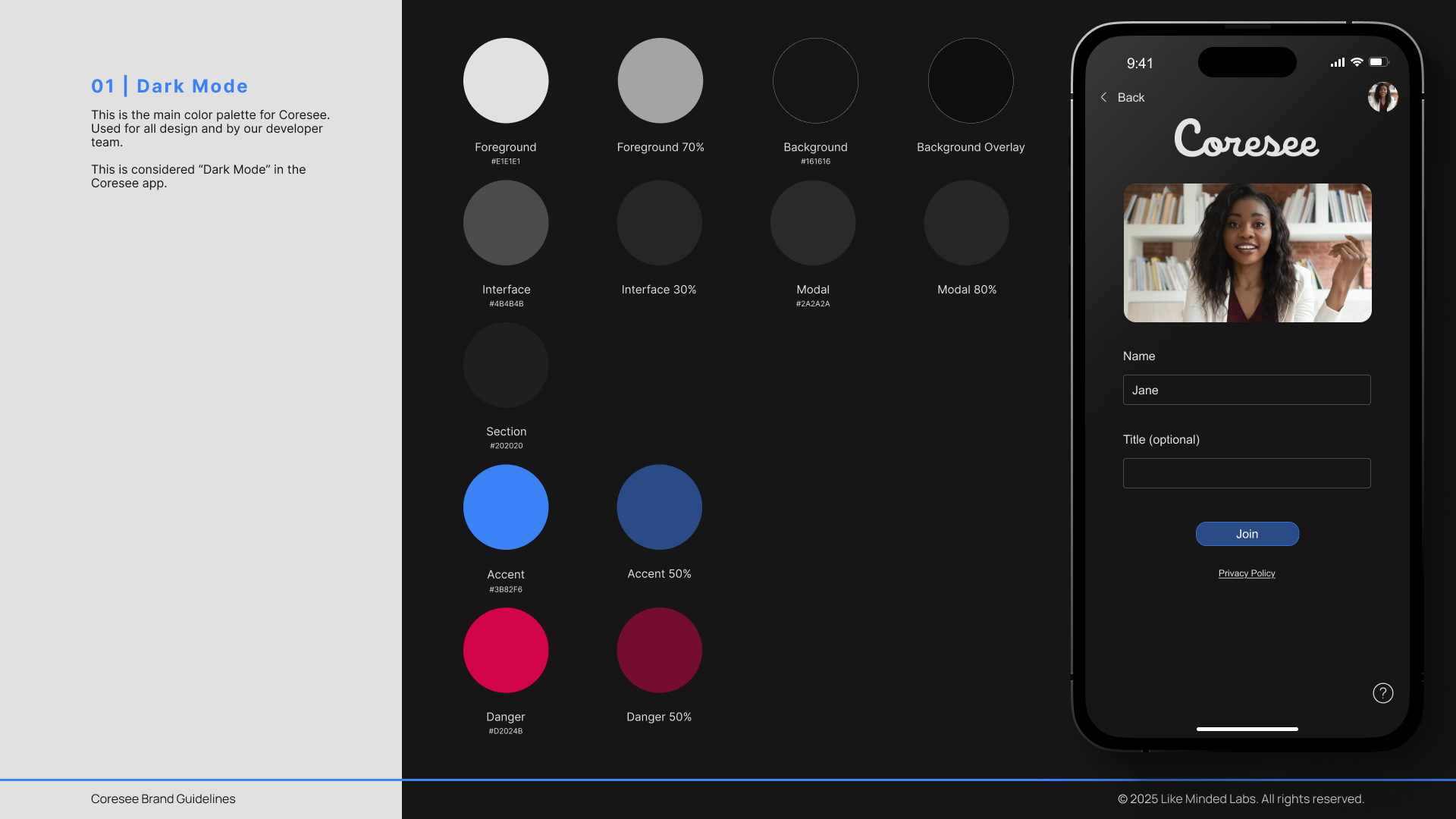This screenshot has width=1456, height=819.
Task: Open the Privacy Policy link
Action: pyautogui.click(x=1246, y=573)
